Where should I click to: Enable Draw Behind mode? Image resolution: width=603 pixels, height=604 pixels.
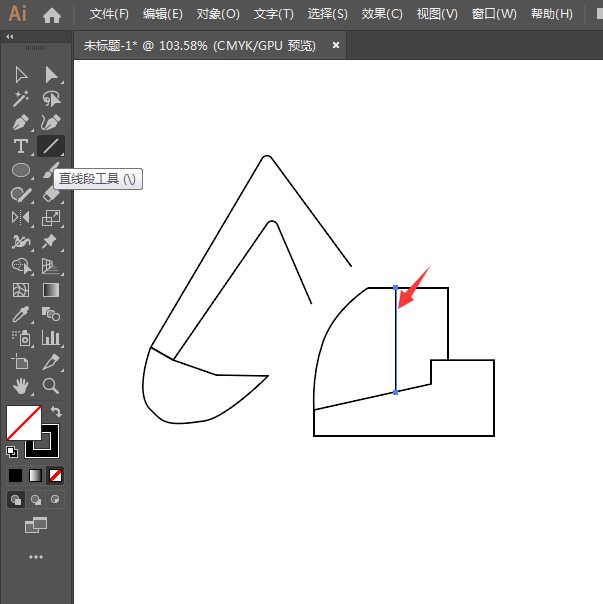[x=36, y=499]
